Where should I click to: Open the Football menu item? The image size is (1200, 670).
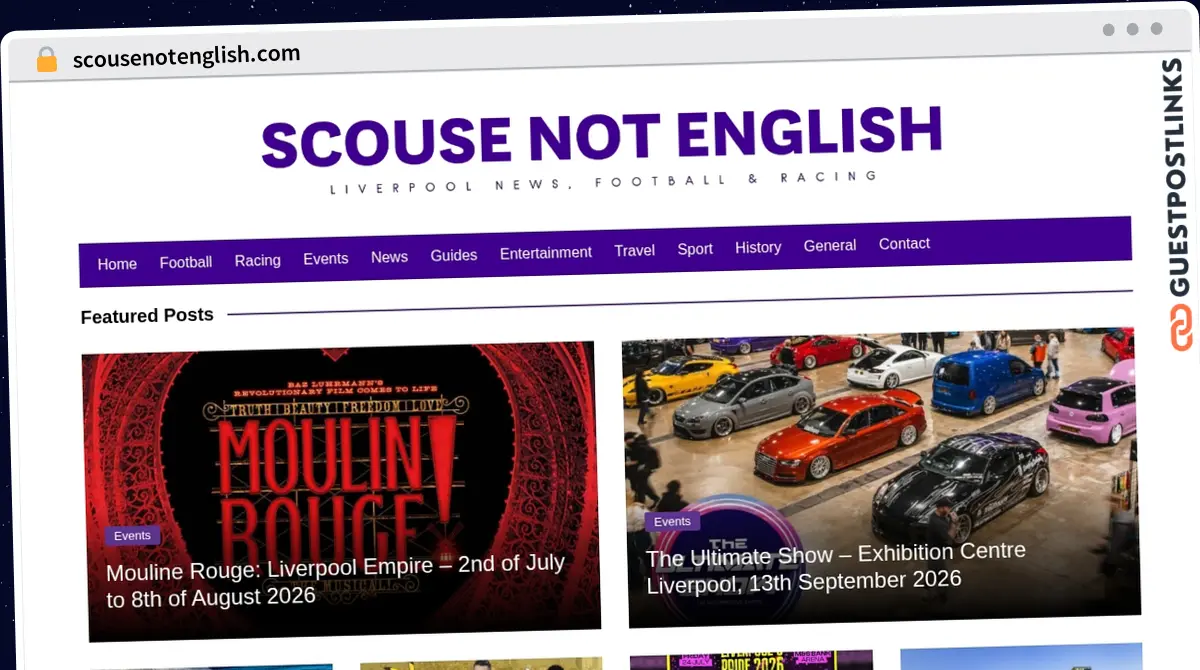186,262
